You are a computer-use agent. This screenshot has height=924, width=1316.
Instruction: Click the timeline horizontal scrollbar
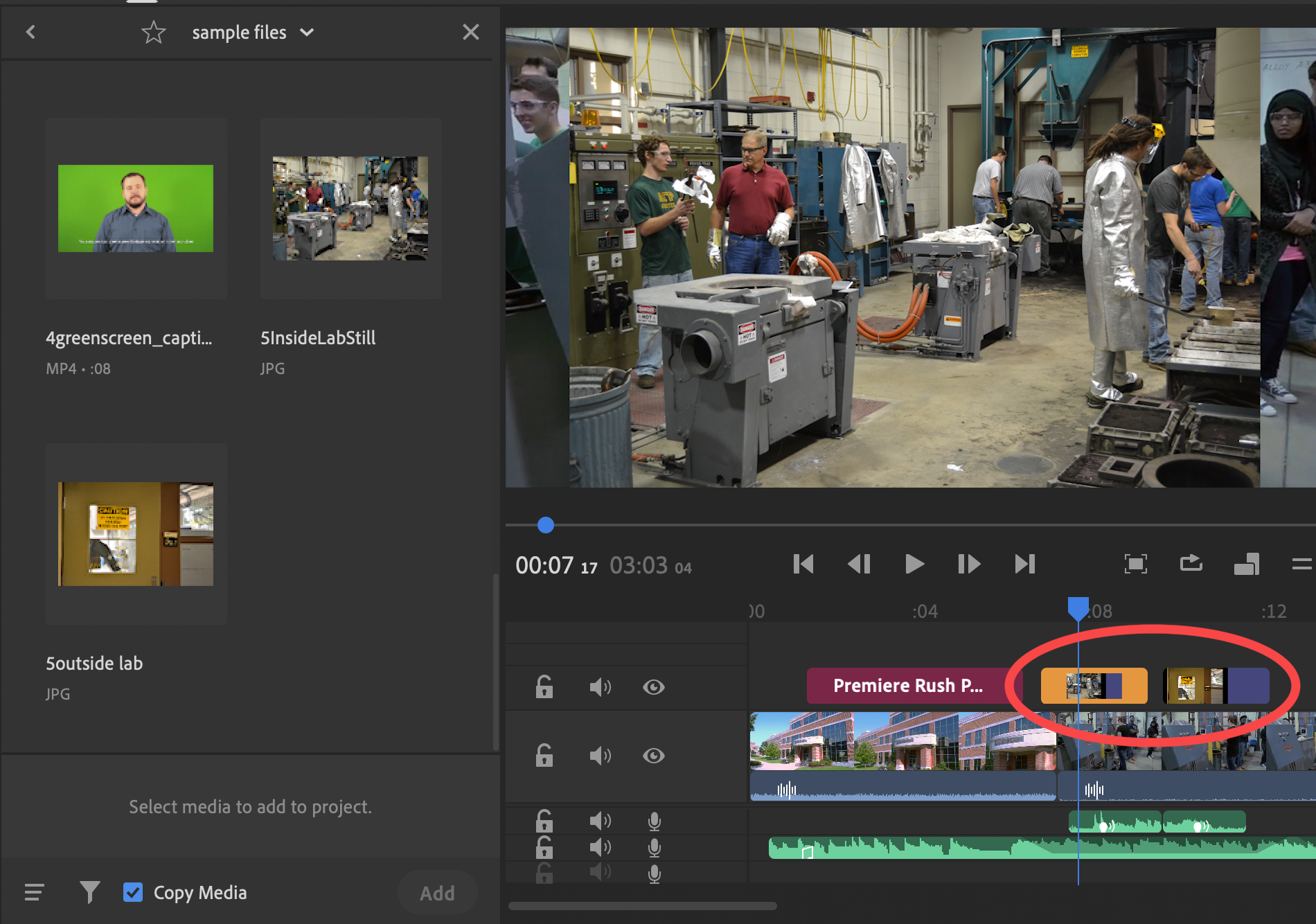(x=643, y=905)
